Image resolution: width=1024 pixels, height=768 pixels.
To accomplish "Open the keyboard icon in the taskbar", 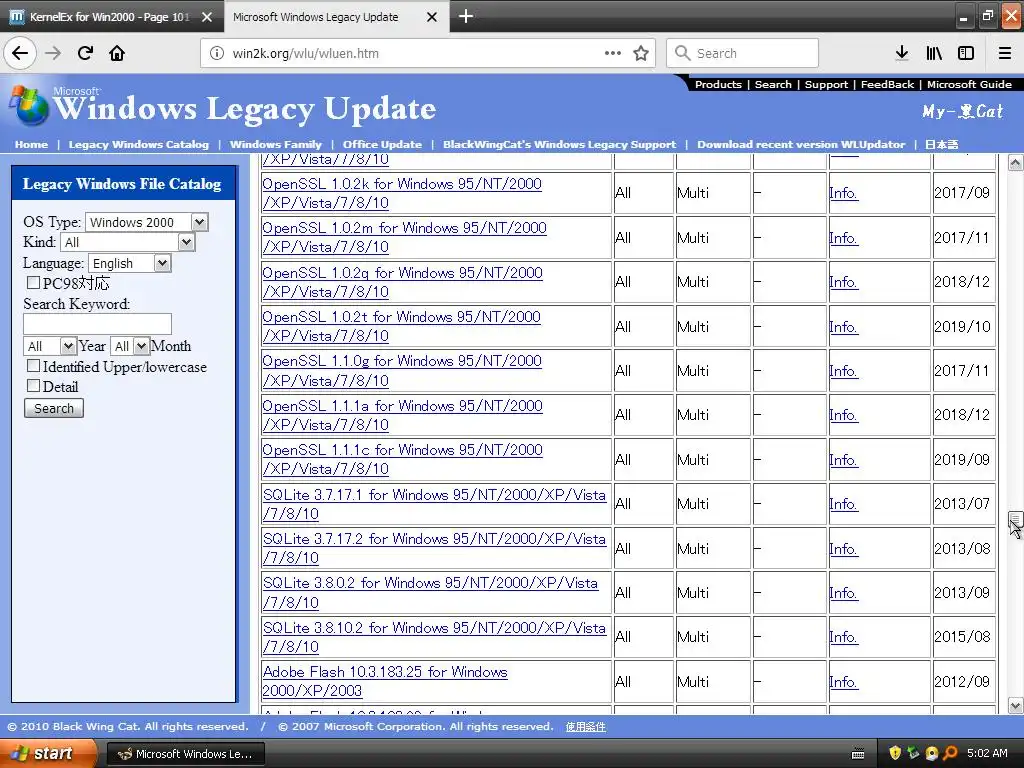I will pyautogui.click(x=858, y=754).
